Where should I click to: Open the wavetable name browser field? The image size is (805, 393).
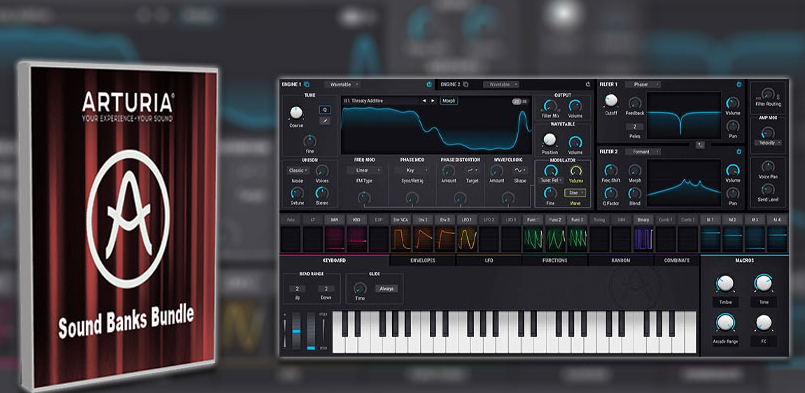click(x=381, y=101)
